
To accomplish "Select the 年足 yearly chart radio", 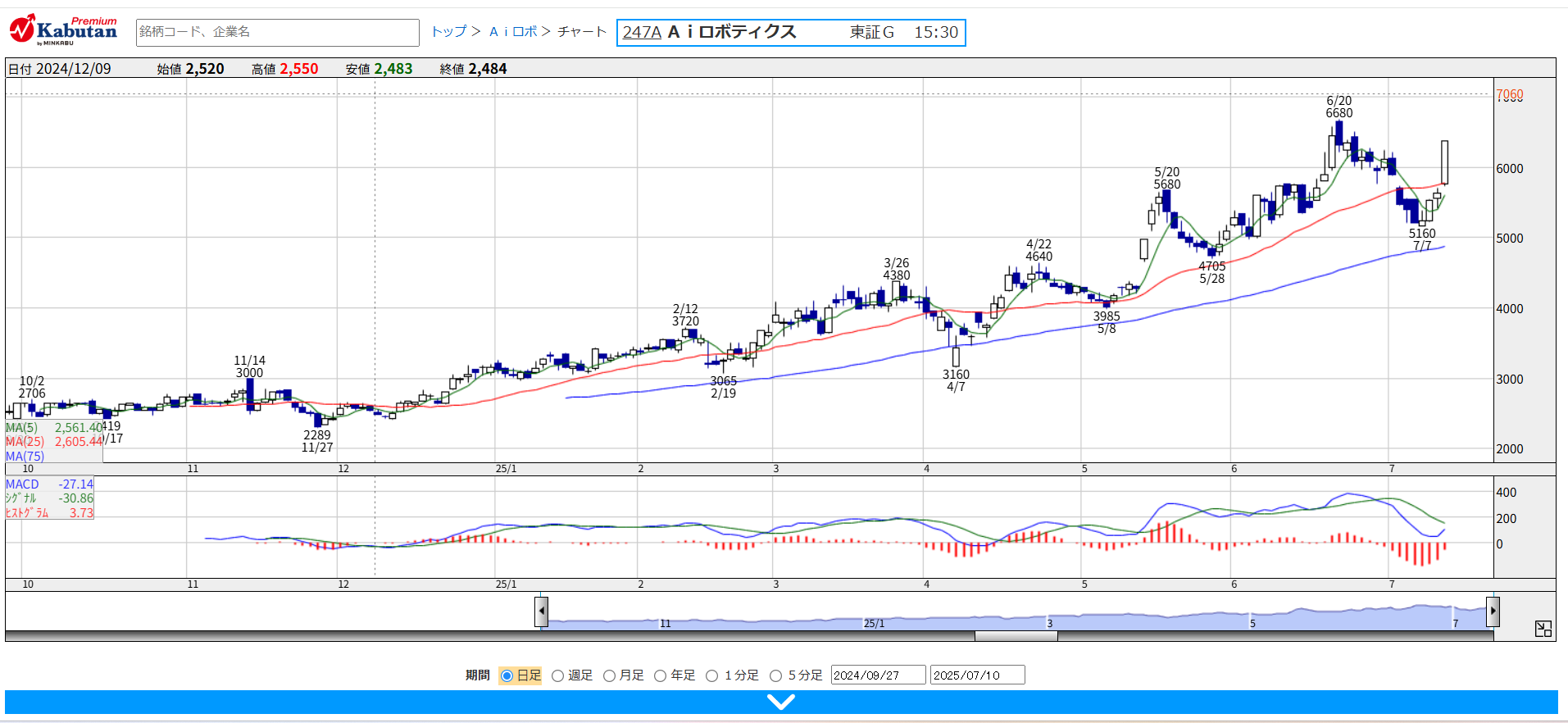I will (x=660, y=675).
